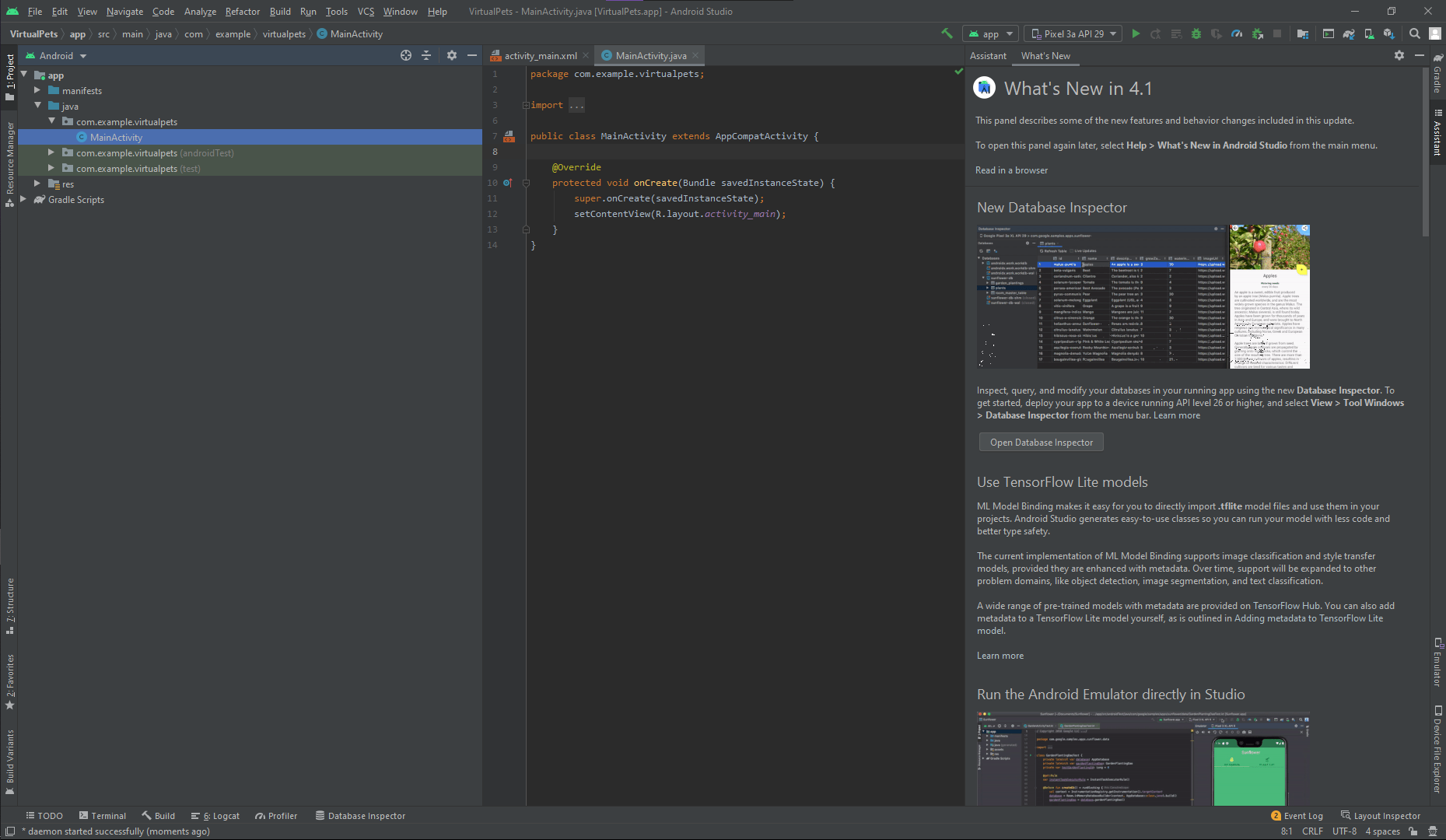Click the Search Everywhere magnifier icon
Screen dimensions: 1446x840
click(x=1415, y=33)
